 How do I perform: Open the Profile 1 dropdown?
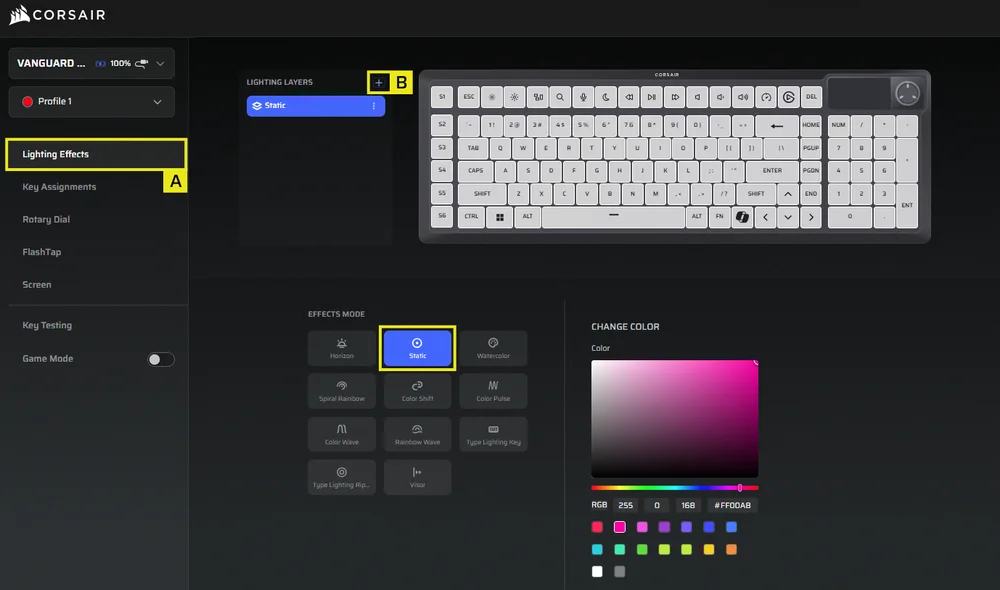(x=157, y=102)
